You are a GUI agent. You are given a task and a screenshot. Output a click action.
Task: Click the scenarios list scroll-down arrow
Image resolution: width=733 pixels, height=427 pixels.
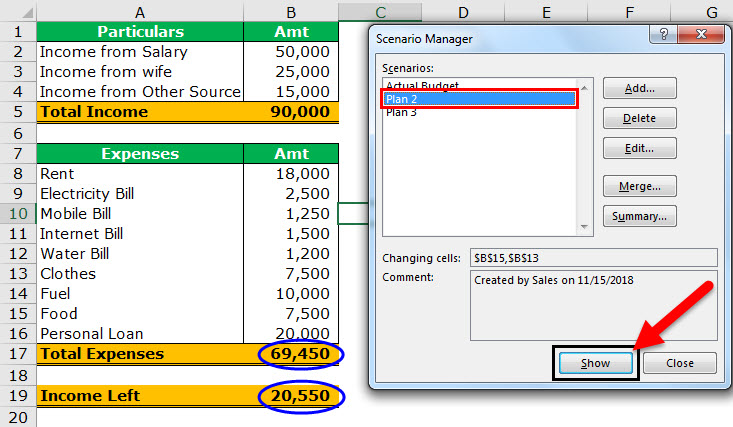(584, 226)
